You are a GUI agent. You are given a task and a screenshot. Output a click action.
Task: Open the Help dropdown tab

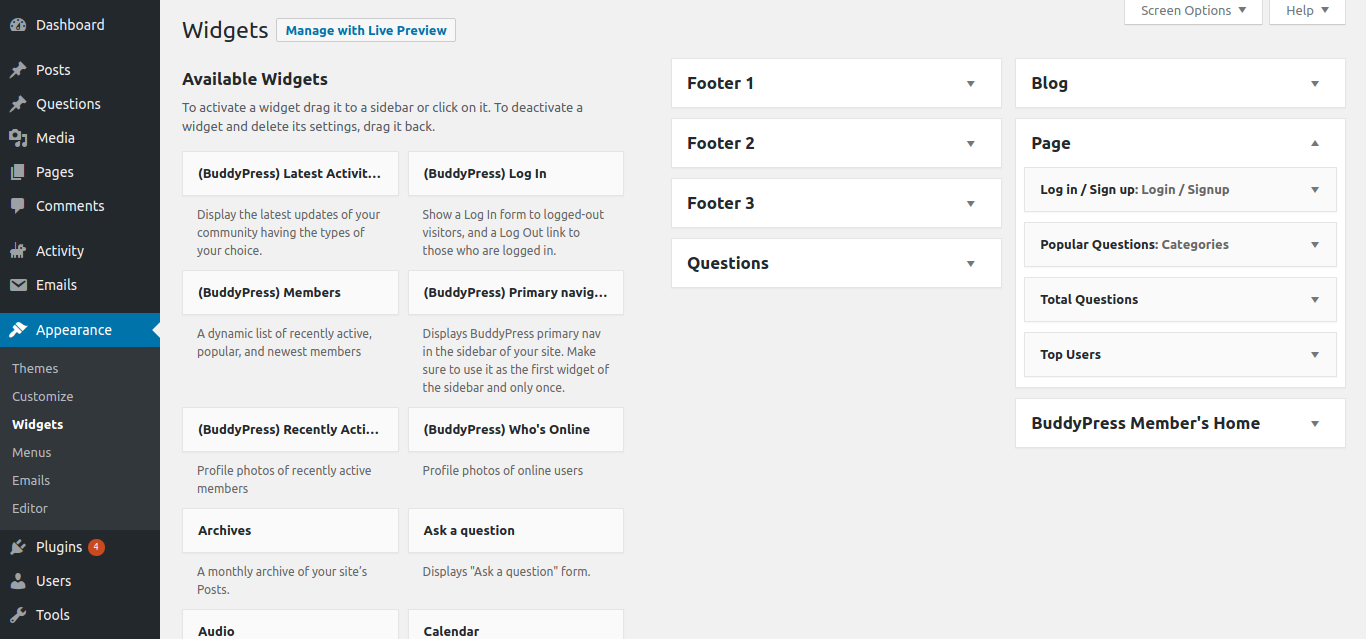[x=1307, y=11]
